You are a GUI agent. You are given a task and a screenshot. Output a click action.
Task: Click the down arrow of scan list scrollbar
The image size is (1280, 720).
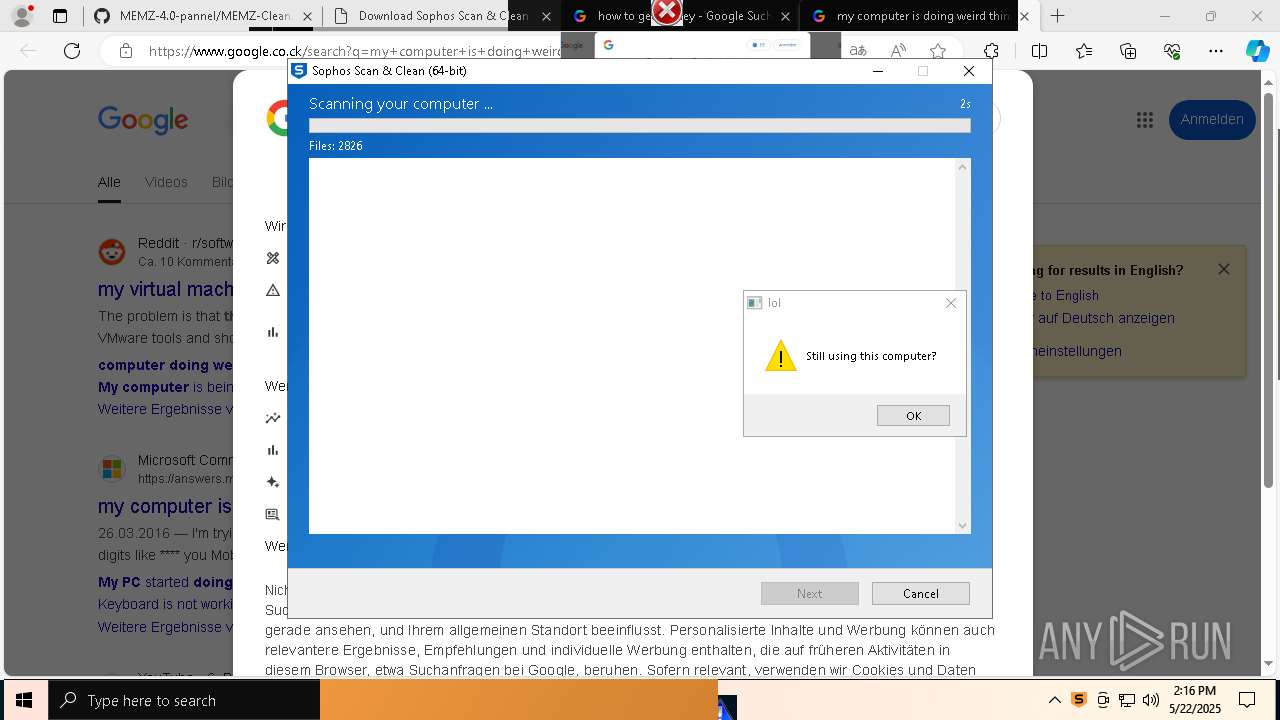[x=962, y=526]
